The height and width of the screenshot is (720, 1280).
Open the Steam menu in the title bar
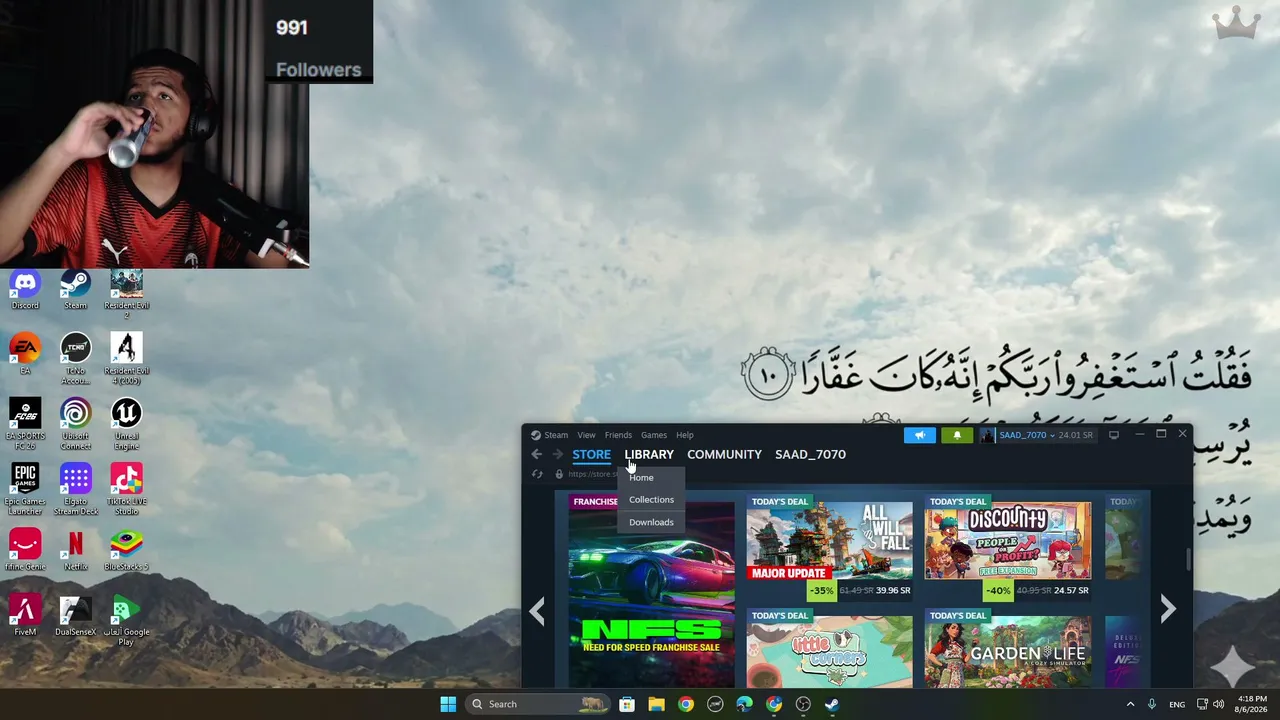click(x=549, y=435)
